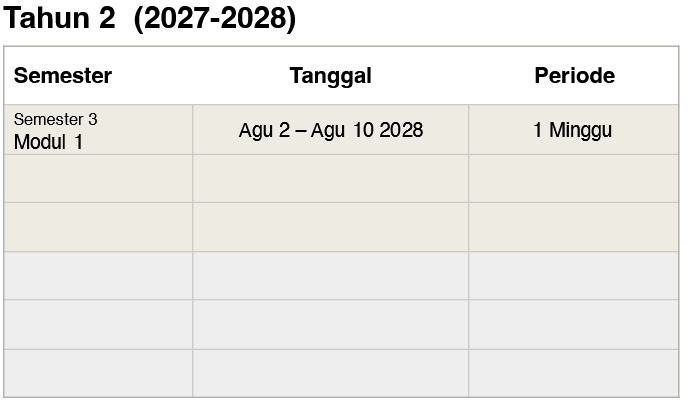Select the third row's empty Tanggal cell

point(330,227)
